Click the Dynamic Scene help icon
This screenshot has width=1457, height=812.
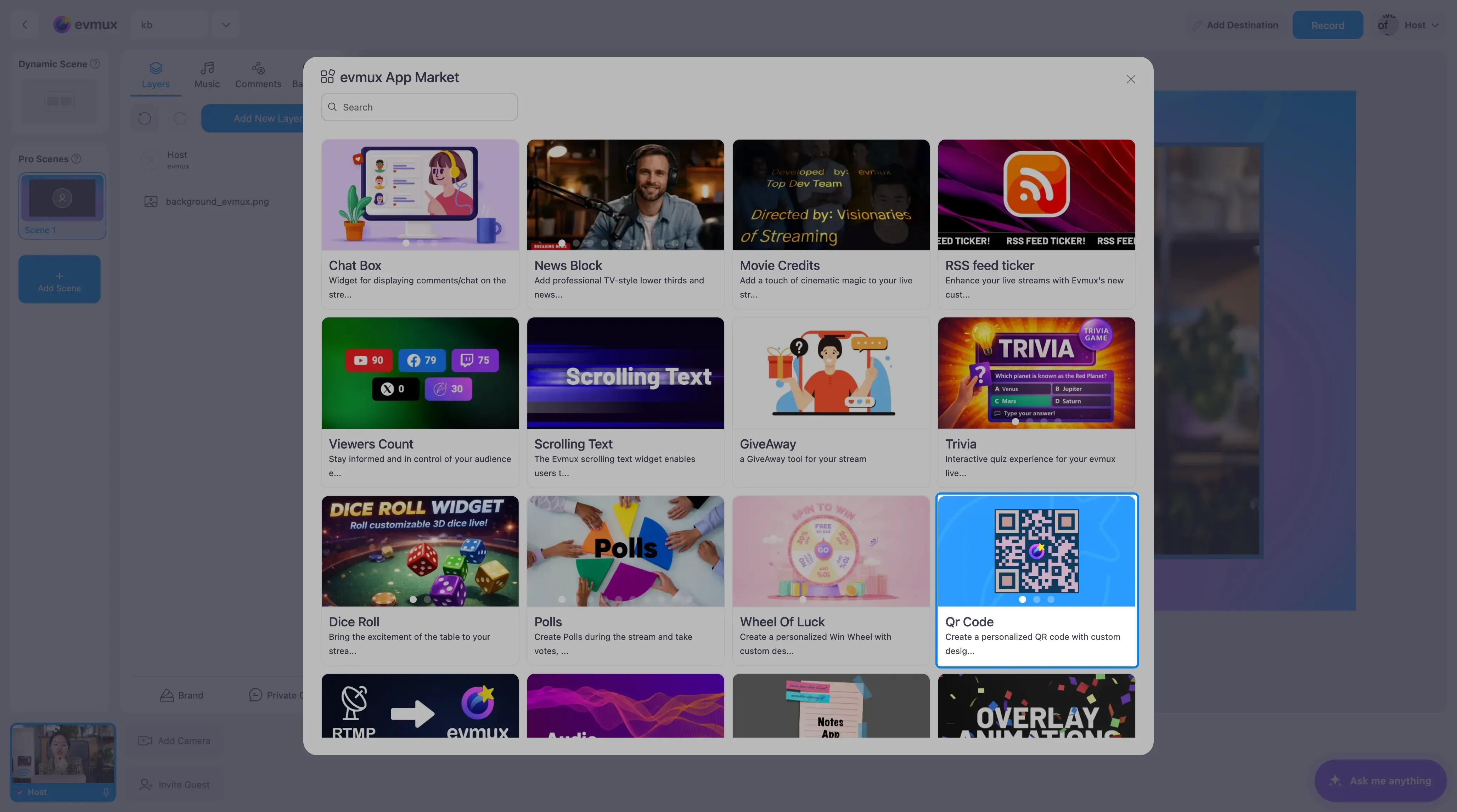pos(95,64)
